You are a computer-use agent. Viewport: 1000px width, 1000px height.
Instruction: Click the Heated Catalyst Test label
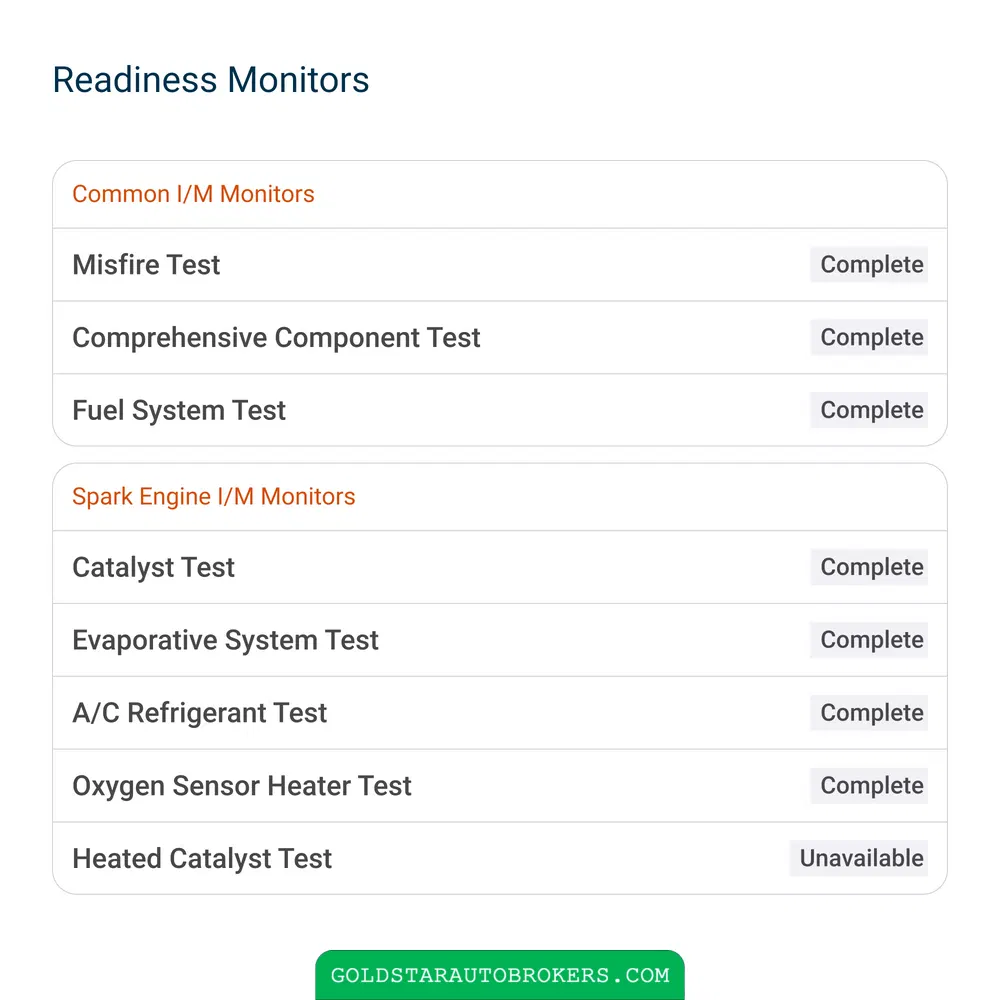[202, 858]
